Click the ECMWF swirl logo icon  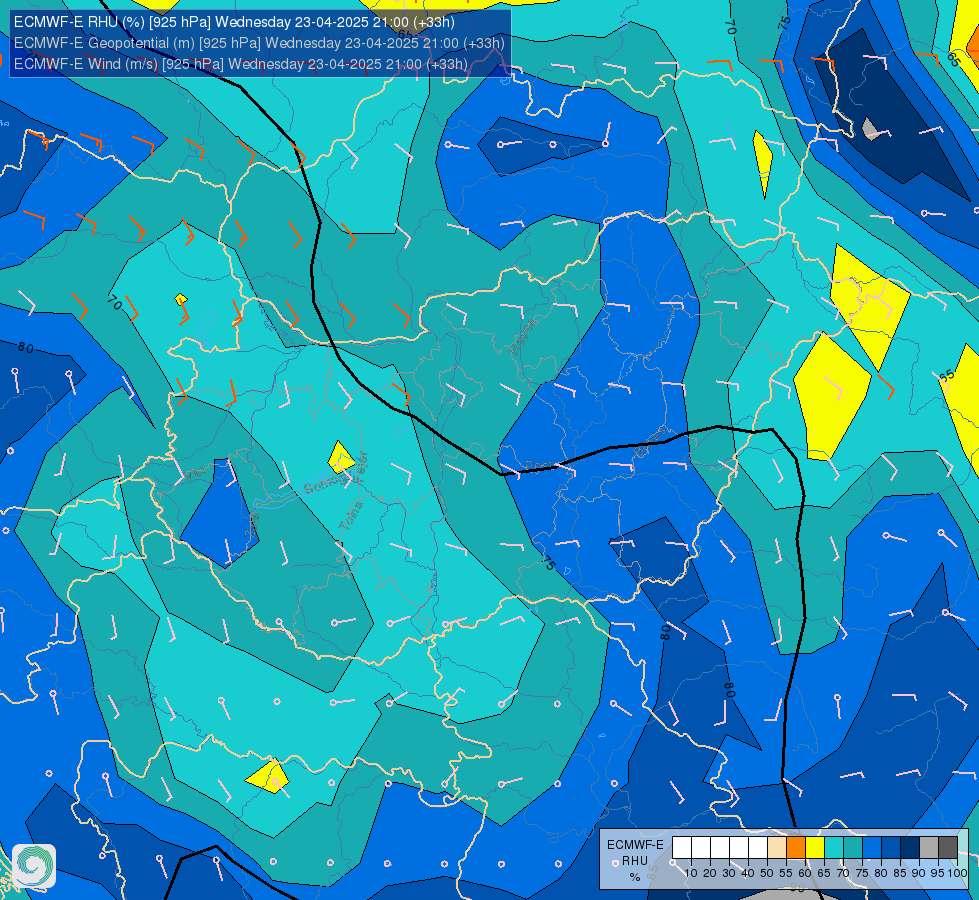pyautogui.click(x=34, y=866)
